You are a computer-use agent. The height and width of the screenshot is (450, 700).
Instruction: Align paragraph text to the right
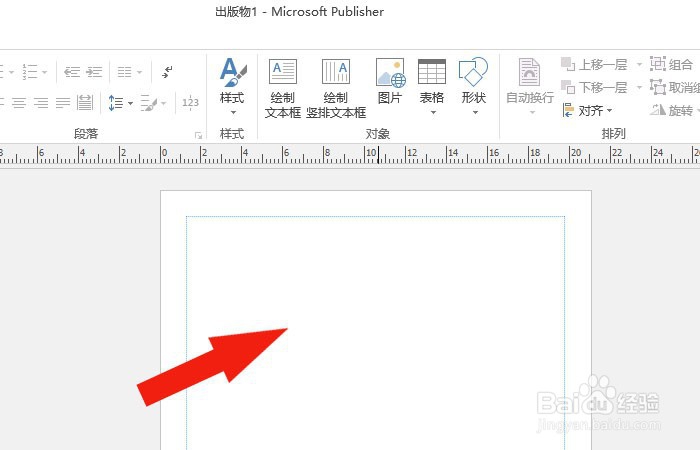click(41, 103)
